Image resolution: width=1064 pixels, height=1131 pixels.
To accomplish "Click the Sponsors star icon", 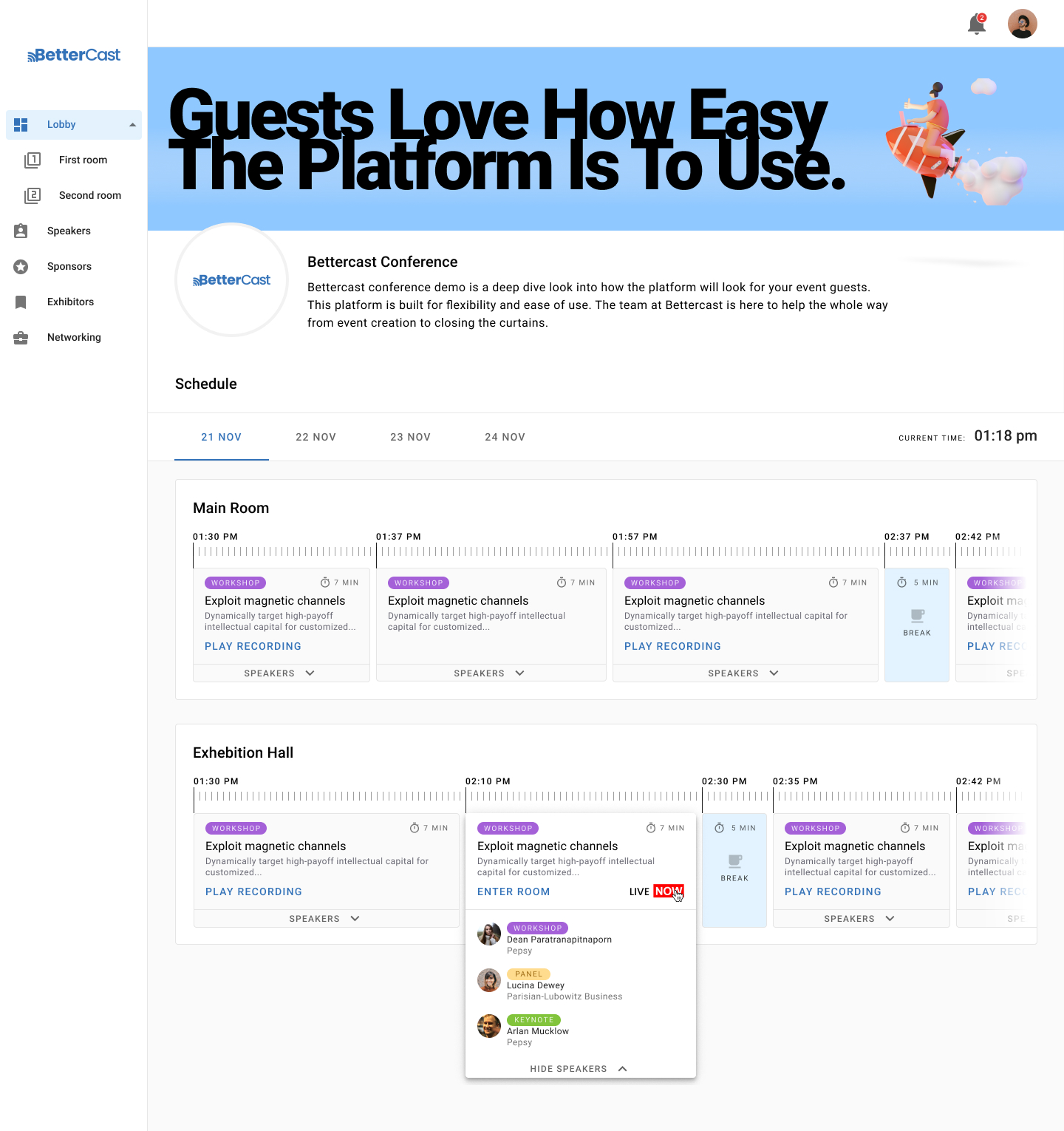I will click(x=20, y=266).
